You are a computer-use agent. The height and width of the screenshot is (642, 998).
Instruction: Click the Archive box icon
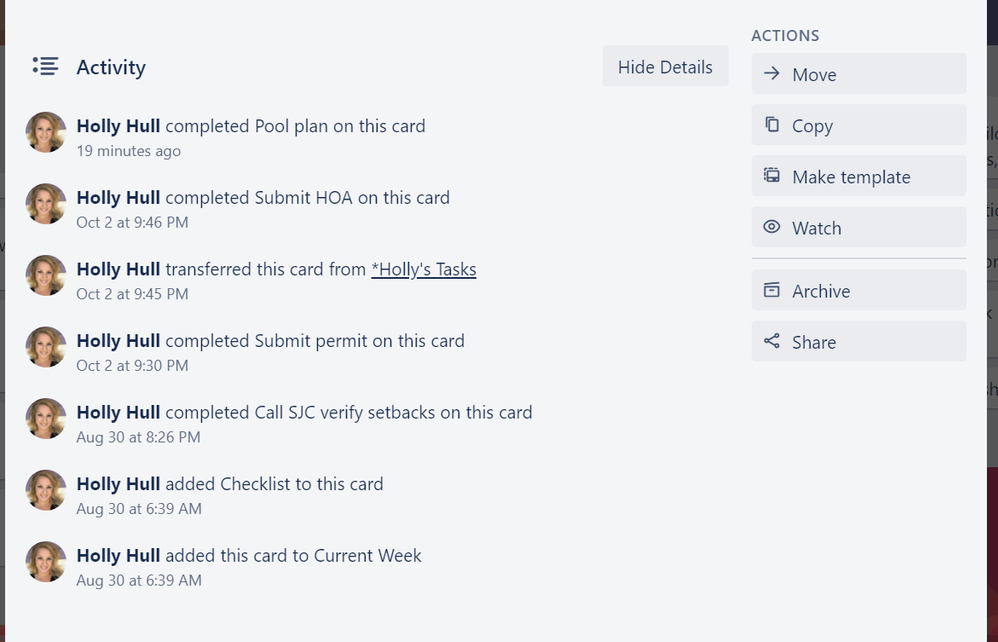tap(771, 290)
